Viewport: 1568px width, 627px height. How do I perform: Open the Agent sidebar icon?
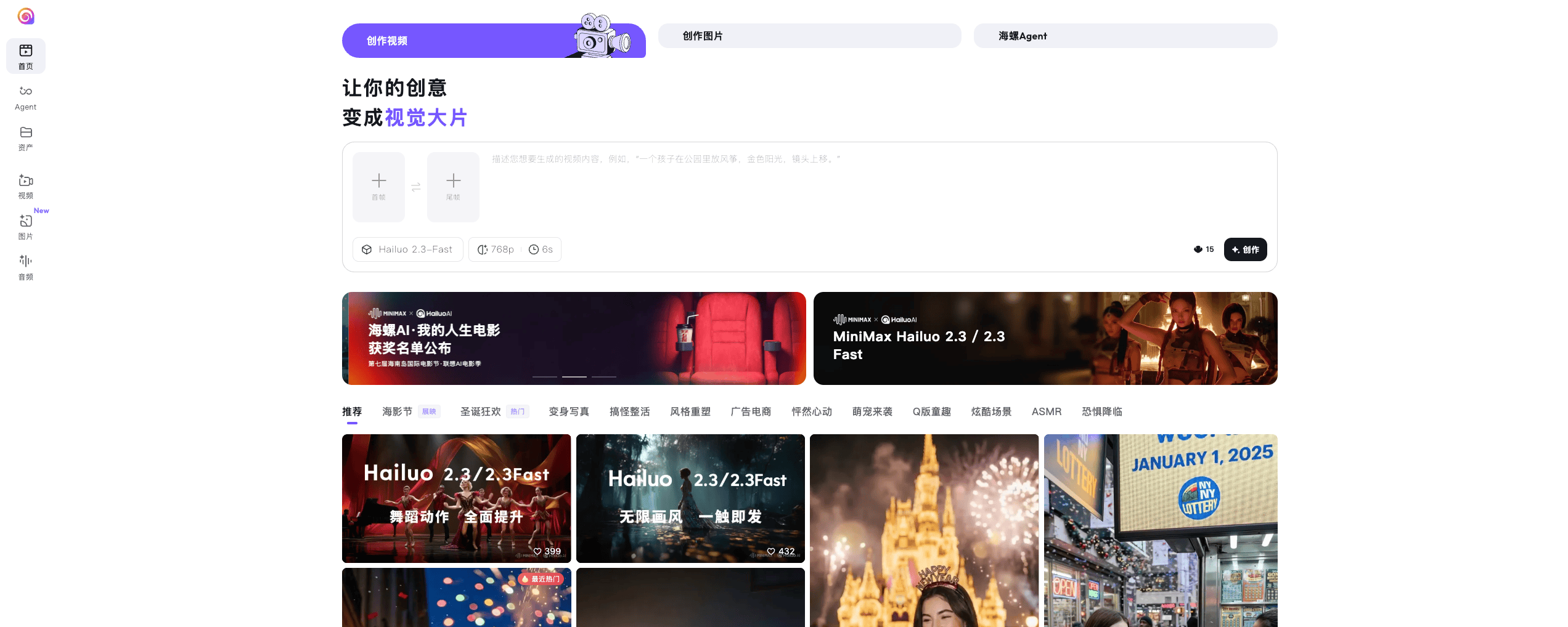tap(26, 97)
